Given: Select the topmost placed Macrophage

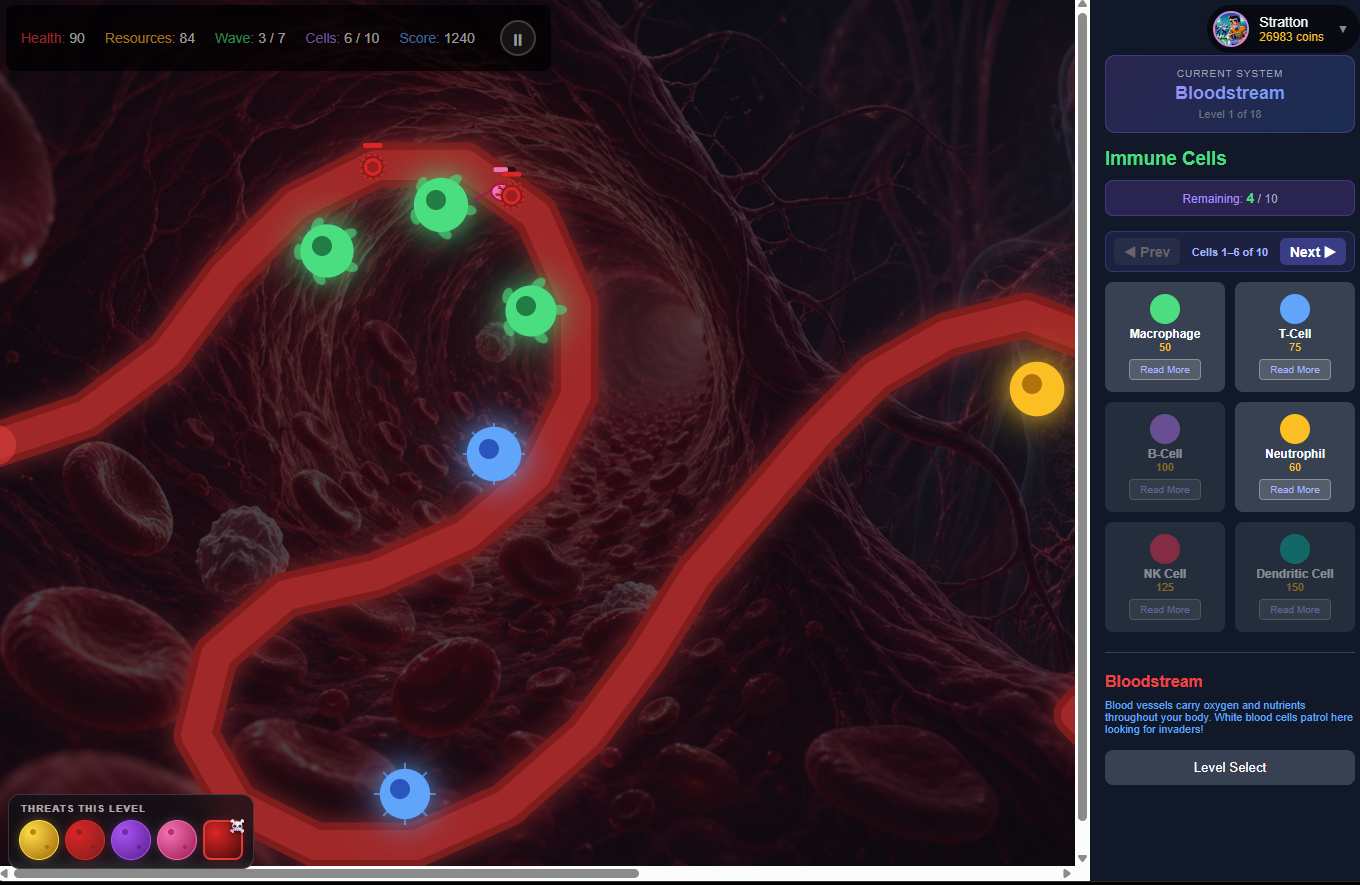Looking at the screenshot, I should pyautogui.click(x=440, y=204).
